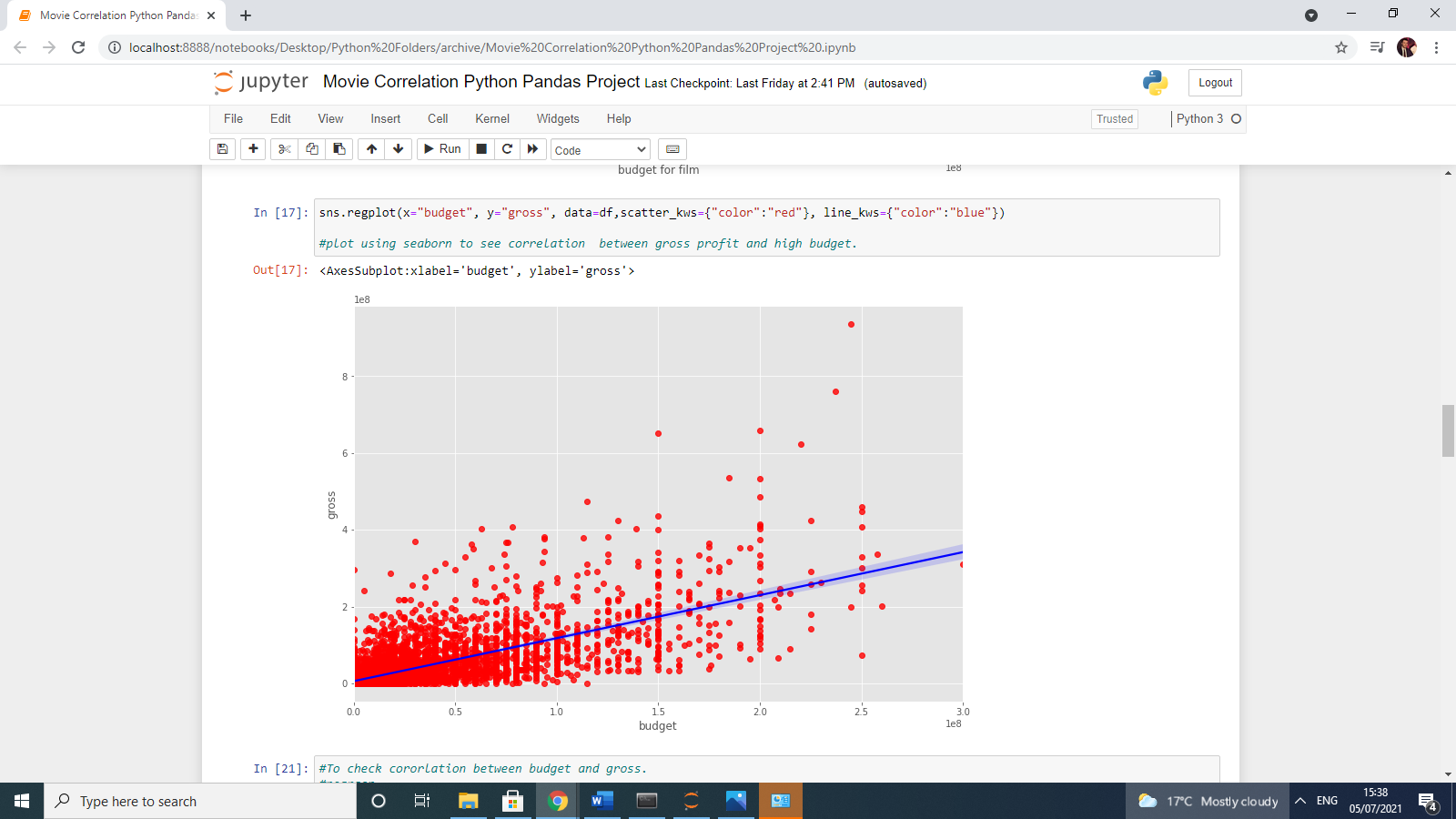Bookmark this page with the star
This screenshot has height=819, width=1456.
point(1340,47)
